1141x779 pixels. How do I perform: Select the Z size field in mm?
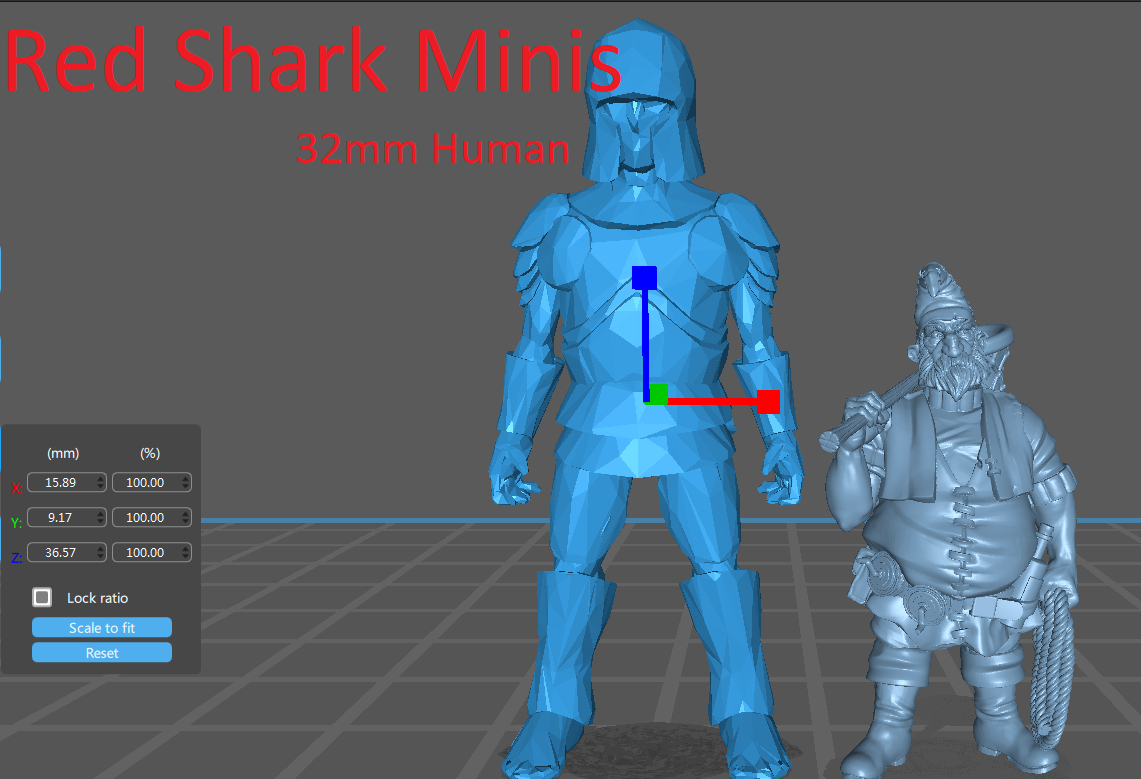(x=67, y=552)
